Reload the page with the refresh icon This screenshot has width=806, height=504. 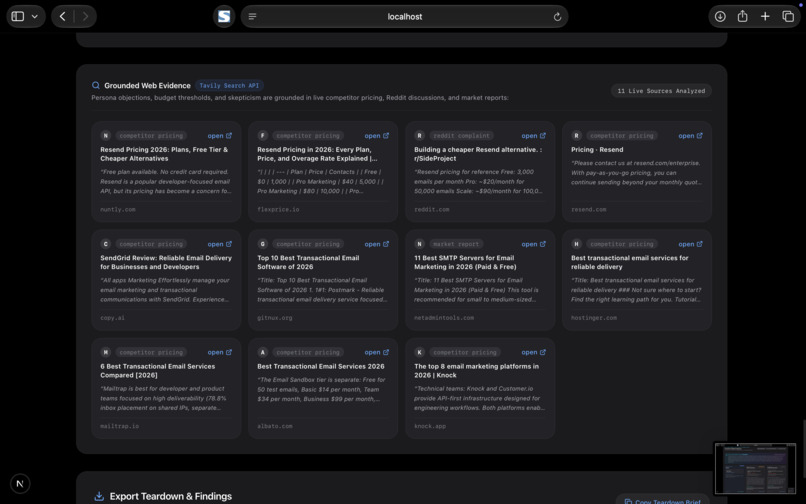[x=557, y=17]
